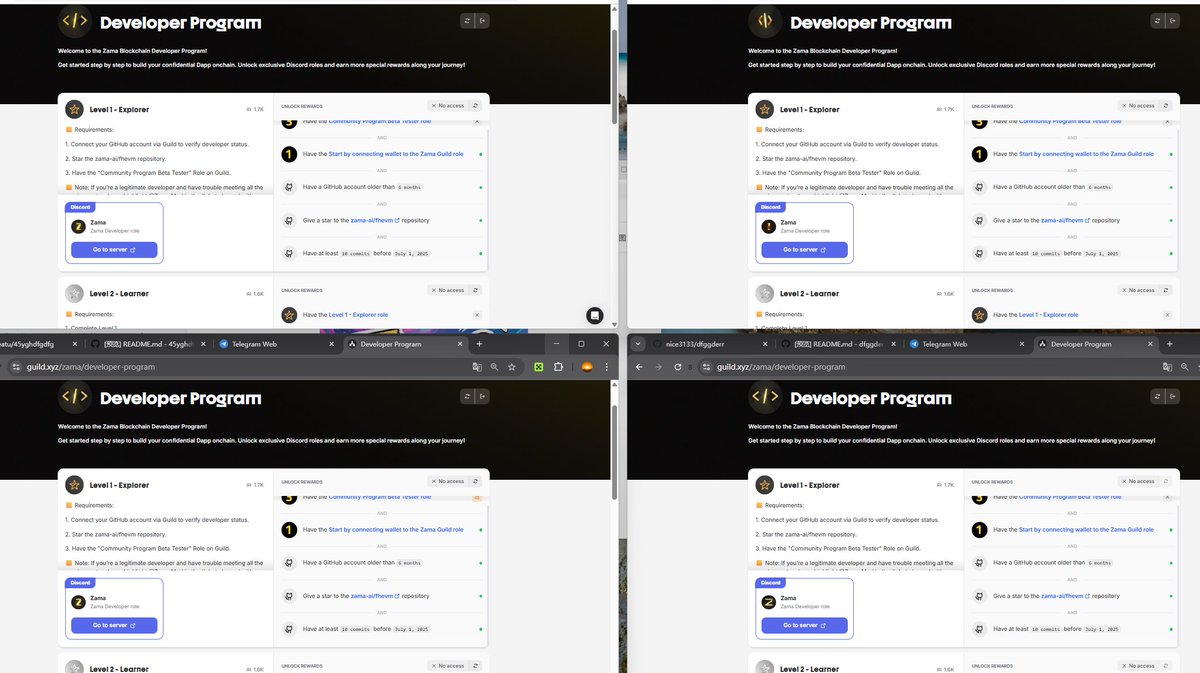
Task: Click GitHub icon beside star requirement, top-right window
Action: click(979, 220)
